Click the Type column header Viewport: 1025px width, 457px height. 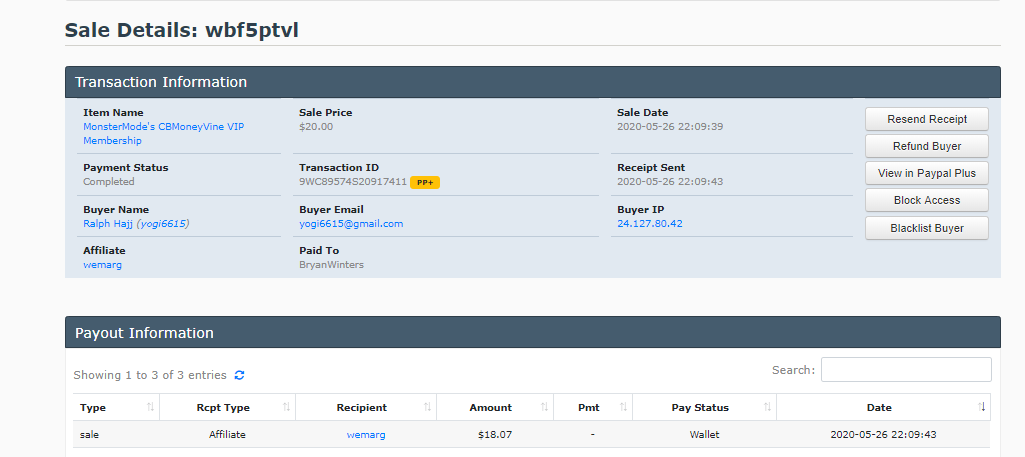pos(116,407)
